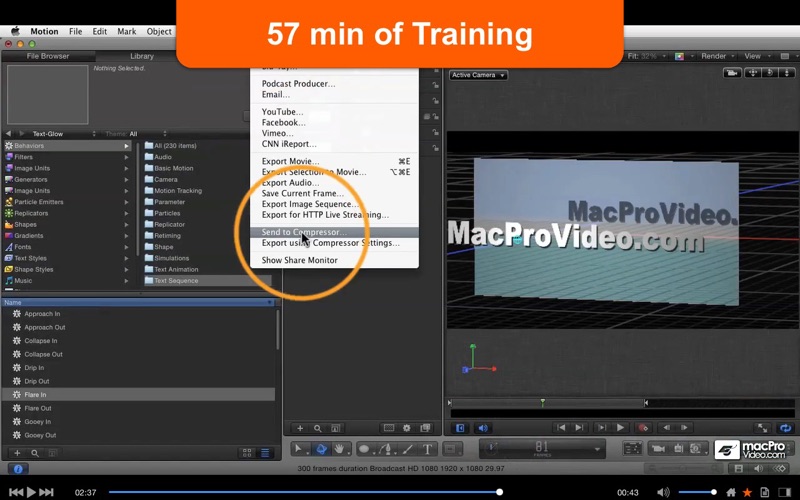
Task: Toggle canvas audio mute speaker
Action: [483, 428]
